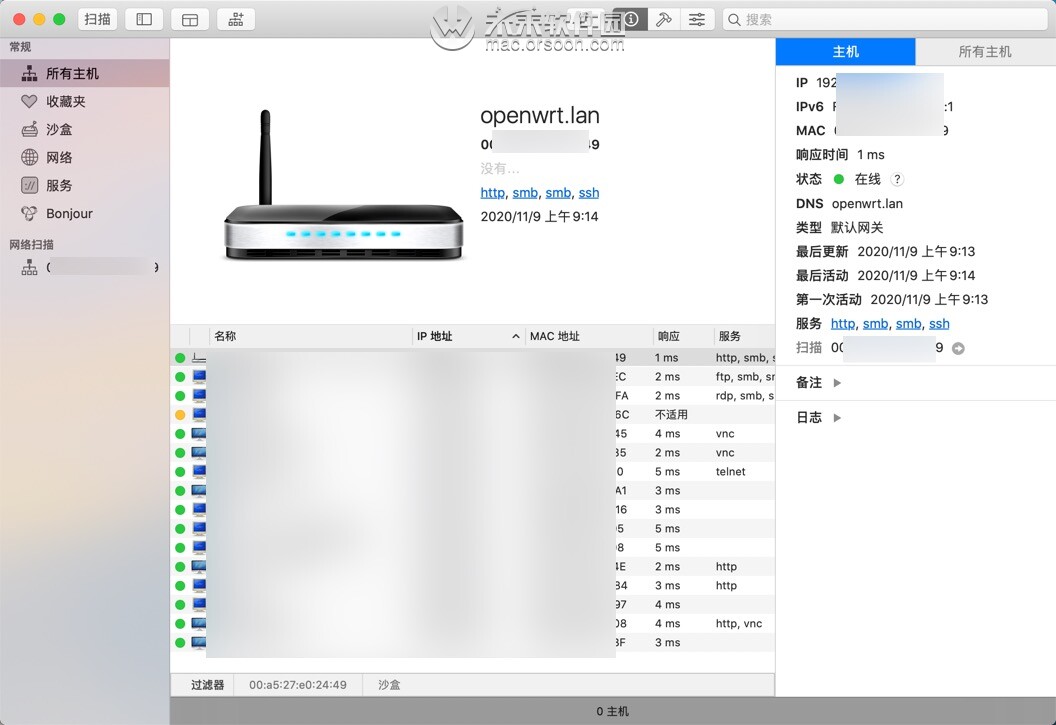Image resolution: width=1056 pixels, height=725 pixels.
Task: Click the 扫描 scan button in toolbar
Action: 98,19
